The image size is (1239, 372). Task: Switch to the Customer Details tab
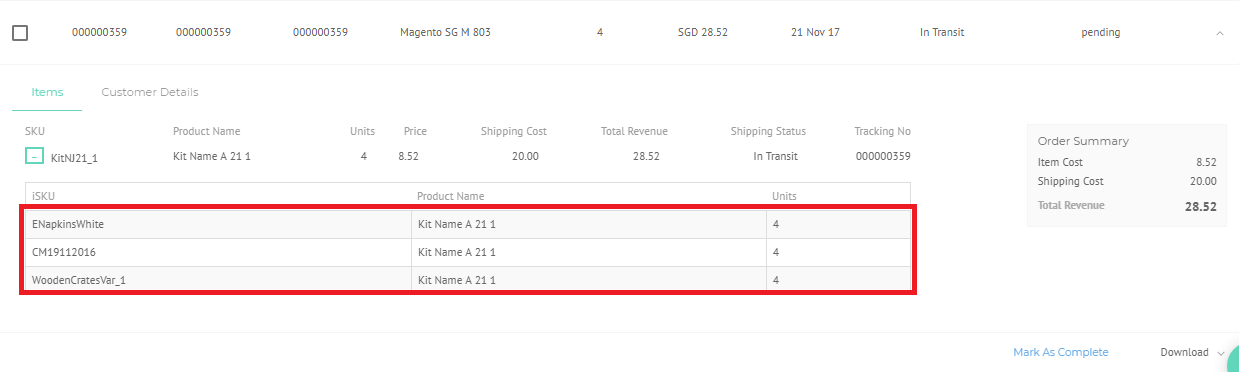pyautogui.click(x=150, y=92)
